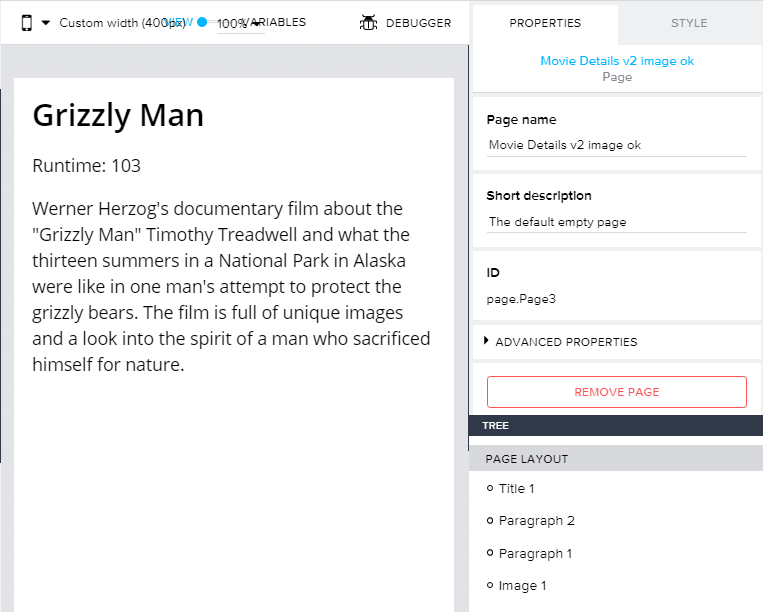Click the phone device preview icon
The image size is (763, 612).
27,23
